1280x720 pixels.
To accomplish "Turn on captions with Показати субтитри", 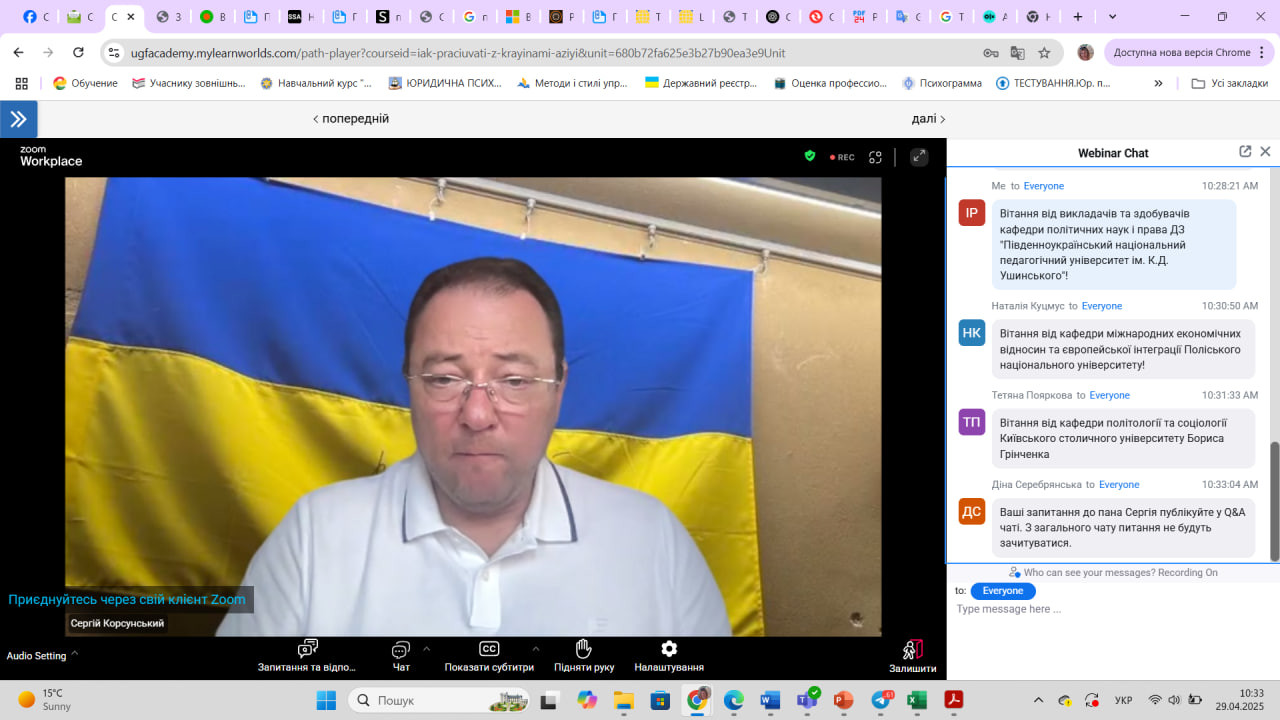I will (489, 656).
